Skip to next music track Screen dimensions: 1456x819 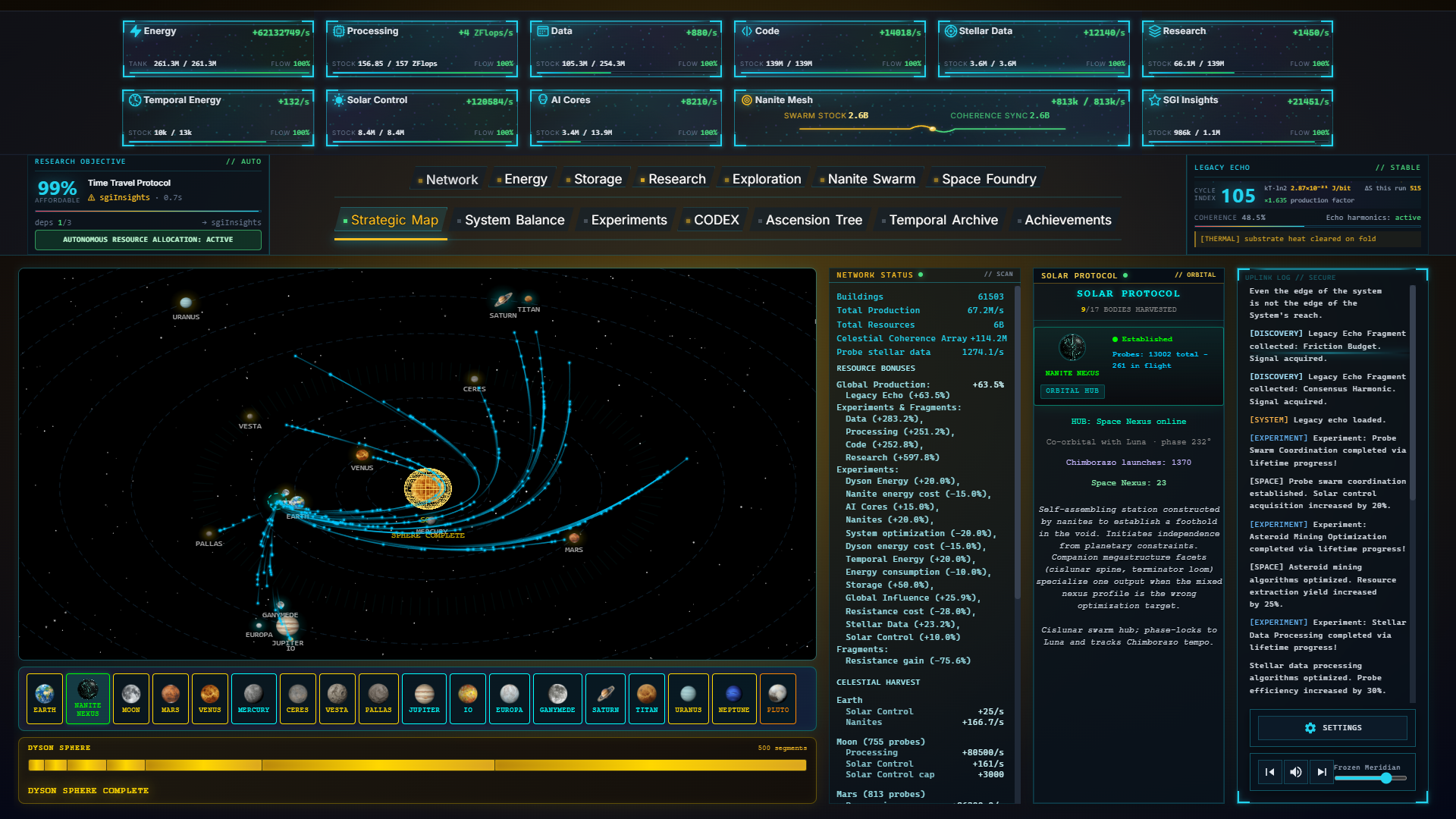1322,772
